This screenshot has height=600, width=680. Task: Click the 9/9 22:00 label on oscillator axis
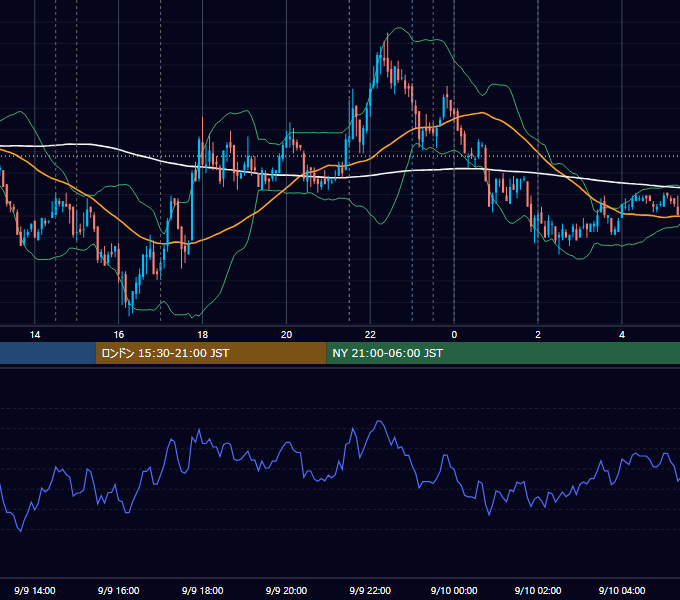370,590
